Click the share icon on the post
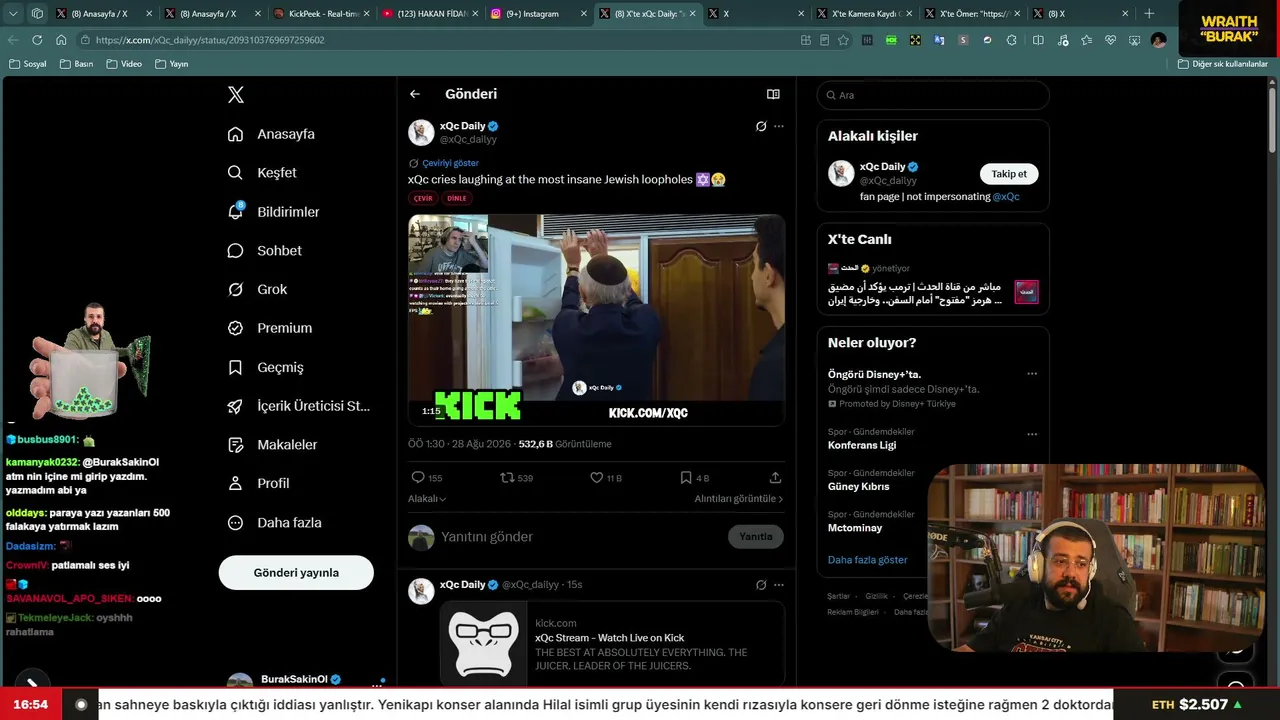Screen dimensions: 1280x720 pyautogui.click(x=775, y=478)
